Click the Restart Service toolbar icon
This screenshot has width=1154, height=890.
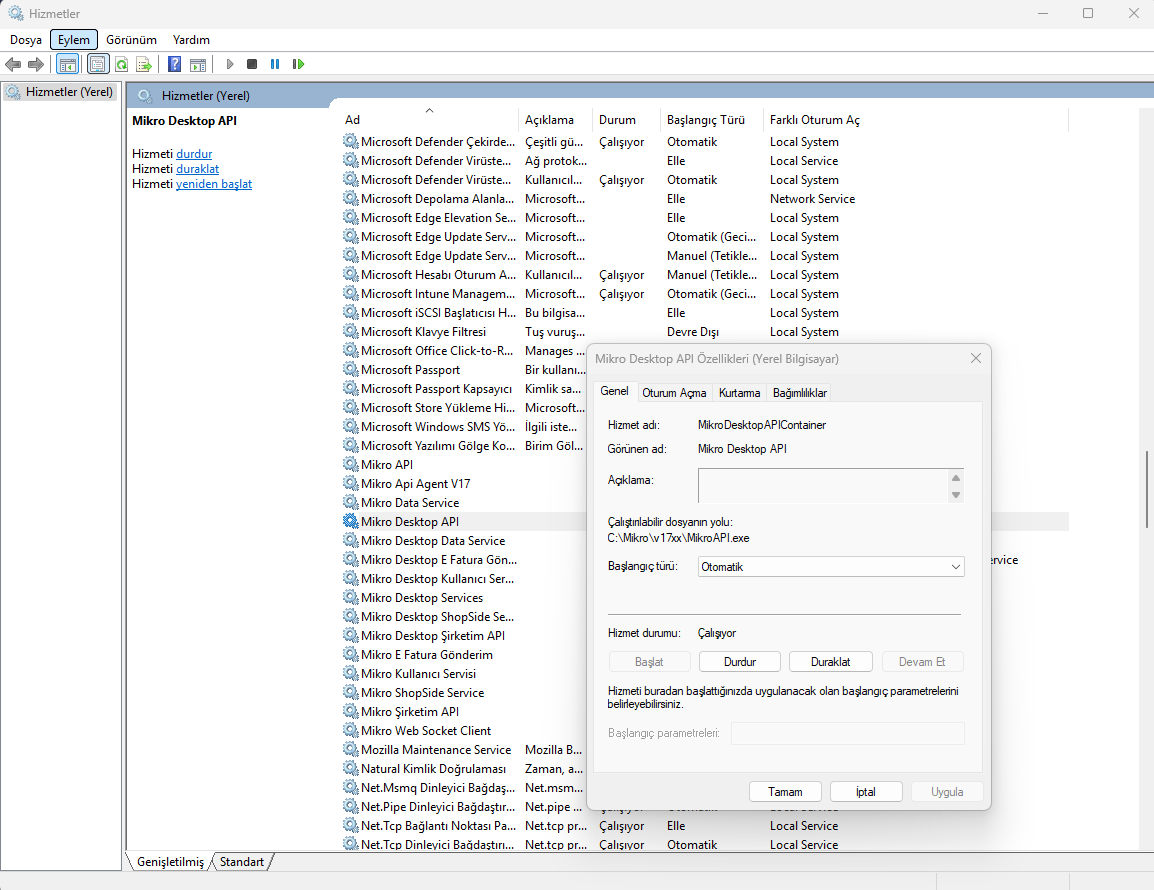pyautogui.click(x=298, y=65)
